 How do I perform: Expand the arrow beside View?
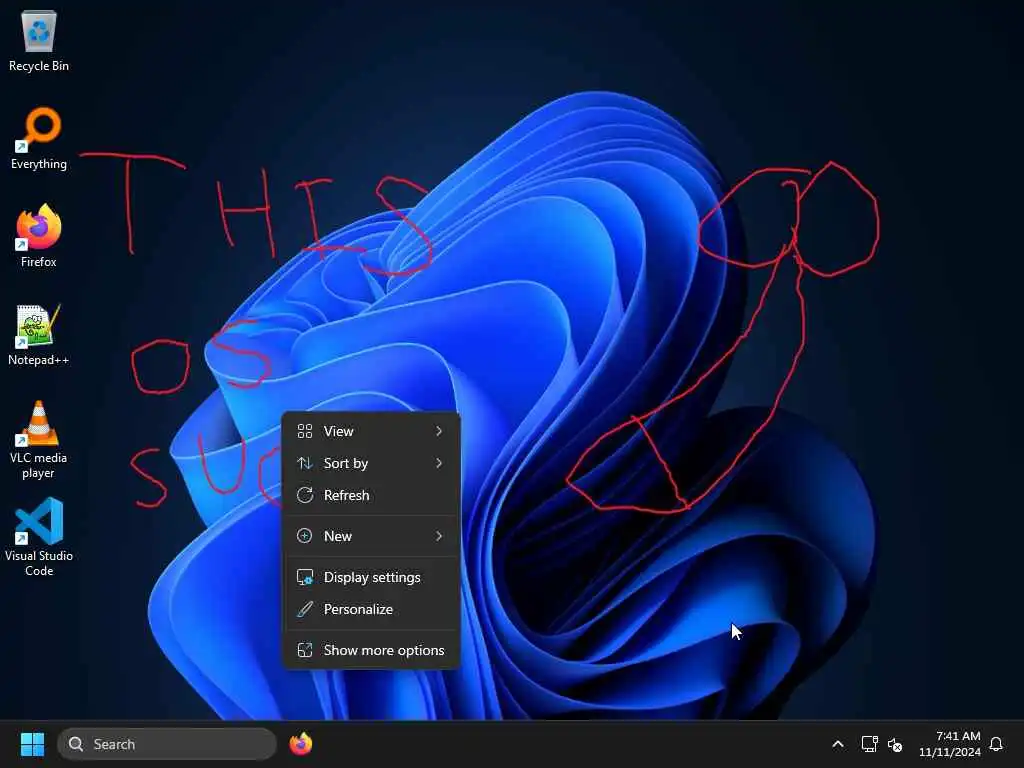[x=439, y=431]
